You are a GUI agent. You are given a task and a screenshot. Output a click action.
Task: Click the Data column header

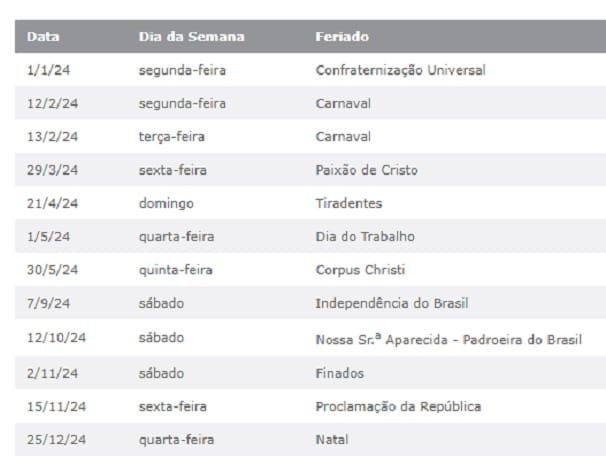[43, 37]
